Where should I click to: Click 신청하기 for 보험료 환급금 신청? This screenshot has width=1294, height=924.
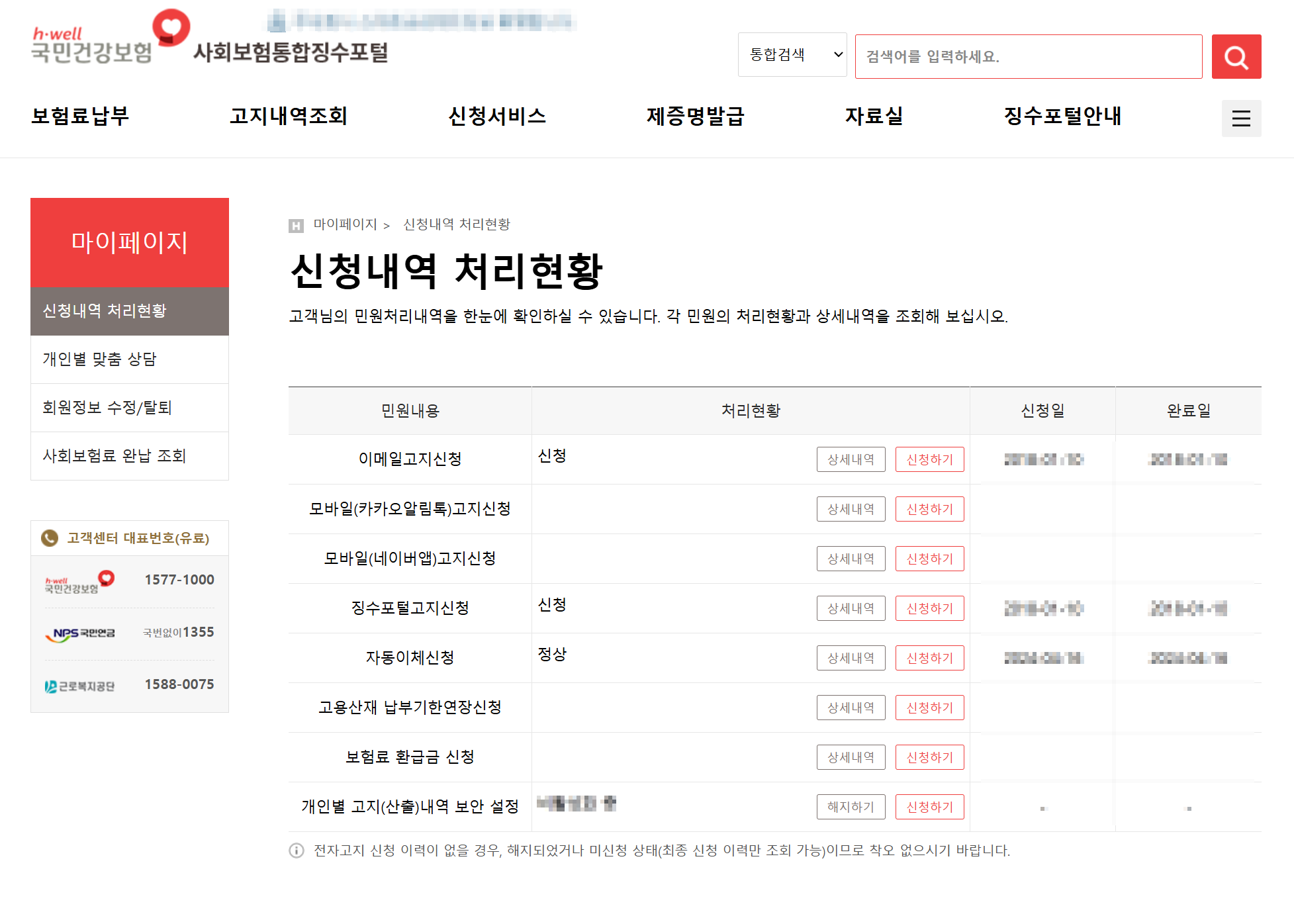point(929,757)
